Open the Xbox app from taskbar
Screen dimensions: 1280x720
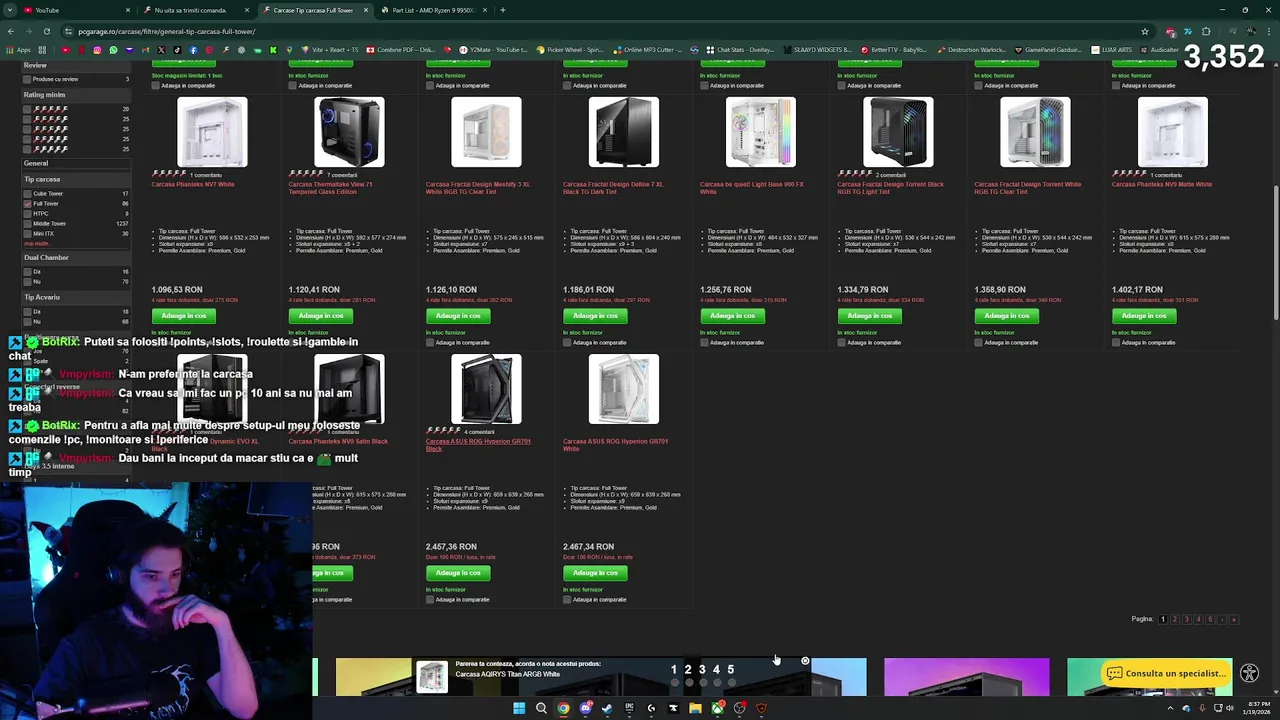(x=717, y=708)
